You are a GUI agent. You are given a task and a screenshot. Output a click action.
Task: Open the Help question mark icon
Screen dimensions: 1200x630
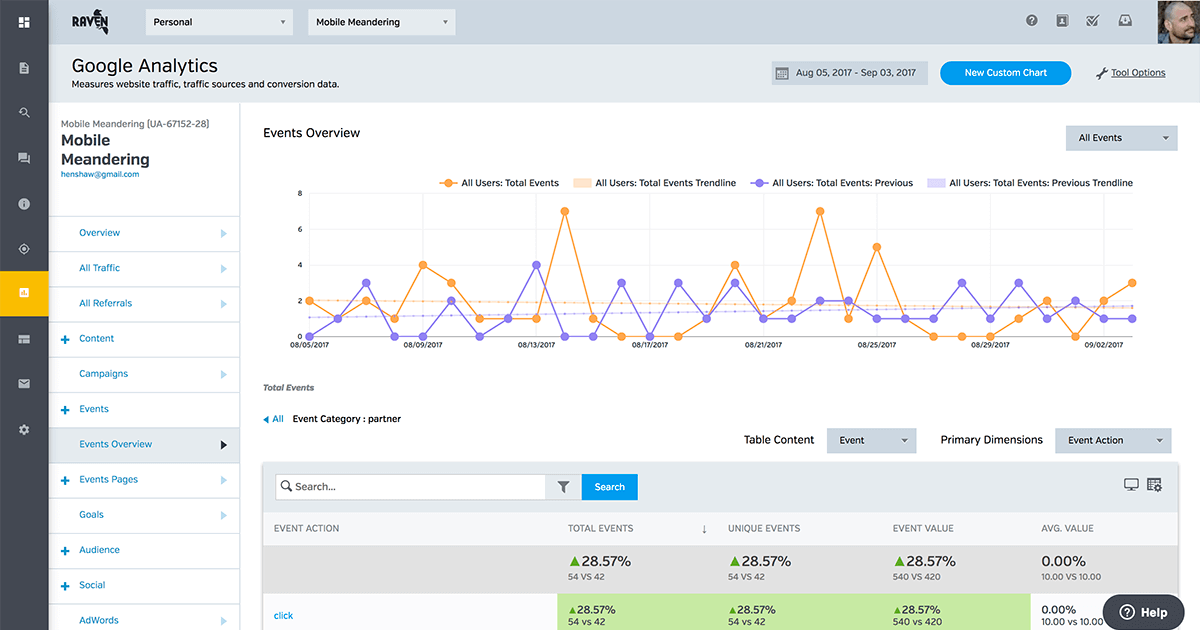1031,20
